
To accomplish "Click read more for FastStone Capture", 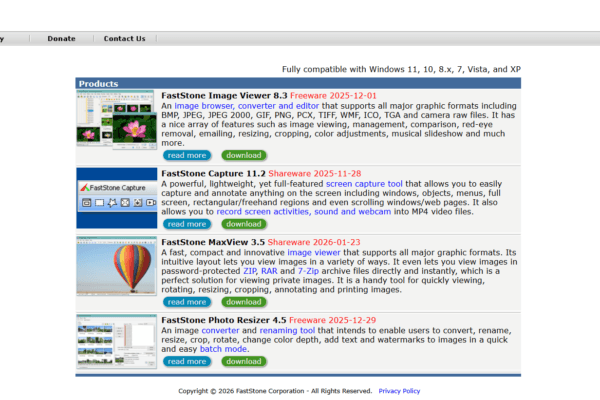I will pos(187,224).
